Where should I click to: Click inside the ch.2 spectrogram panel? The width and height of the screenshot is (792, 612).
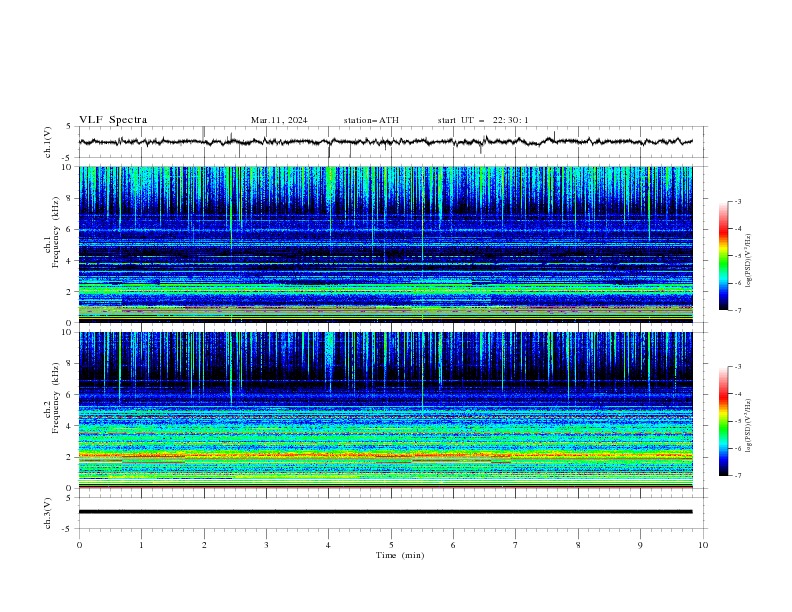pyautogui.click(x=385, y=410)
